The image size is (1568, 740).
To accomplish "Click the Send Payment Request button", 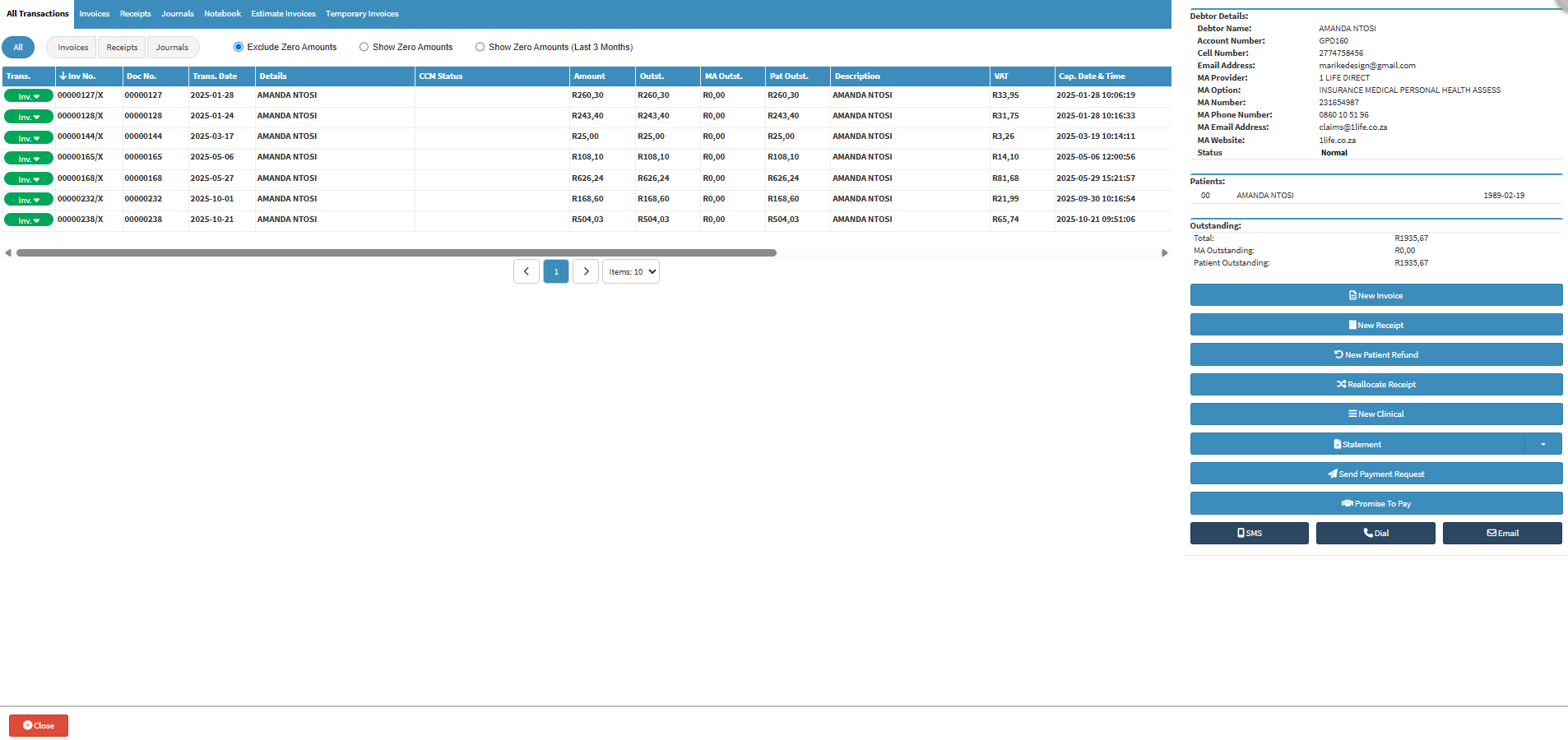I will coord(1375,474).
